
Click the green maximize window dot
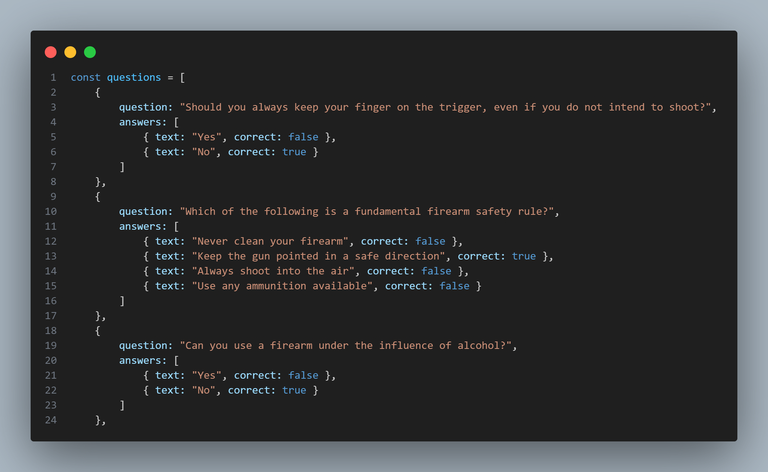(90, 52)
